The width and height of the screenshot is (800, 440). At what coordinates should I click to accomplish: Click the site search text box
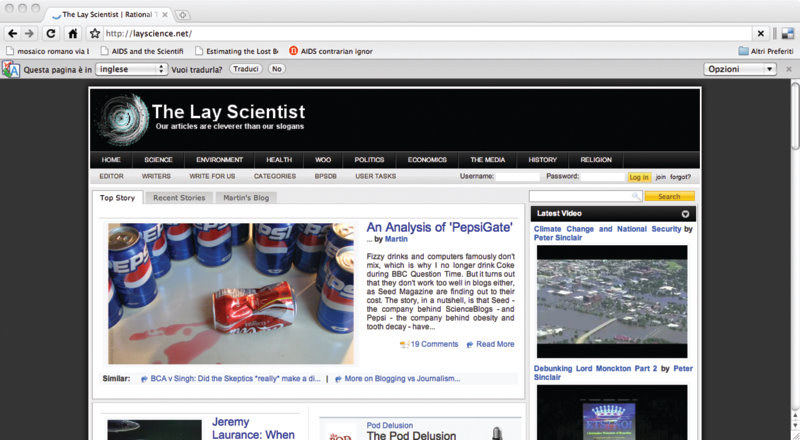point(585,196)
